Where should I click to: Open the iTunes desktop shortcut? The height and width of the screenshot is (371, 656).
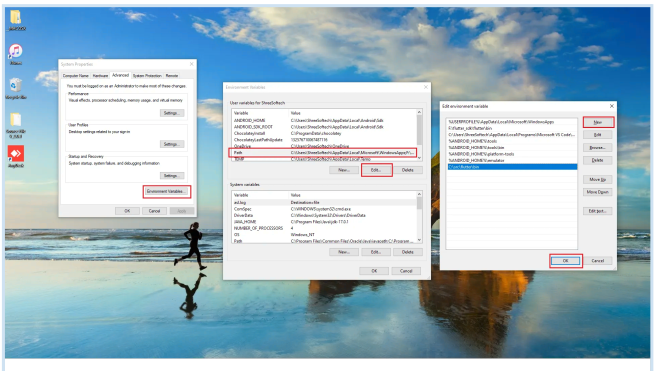tap(15, 52)
